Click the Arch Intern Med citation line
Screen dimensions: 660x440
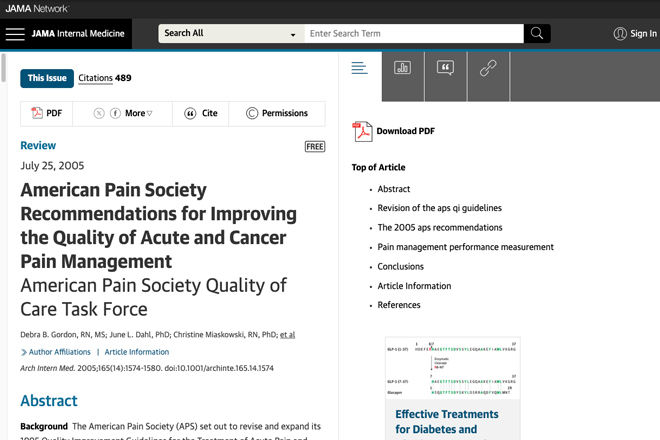coord(147,368)
